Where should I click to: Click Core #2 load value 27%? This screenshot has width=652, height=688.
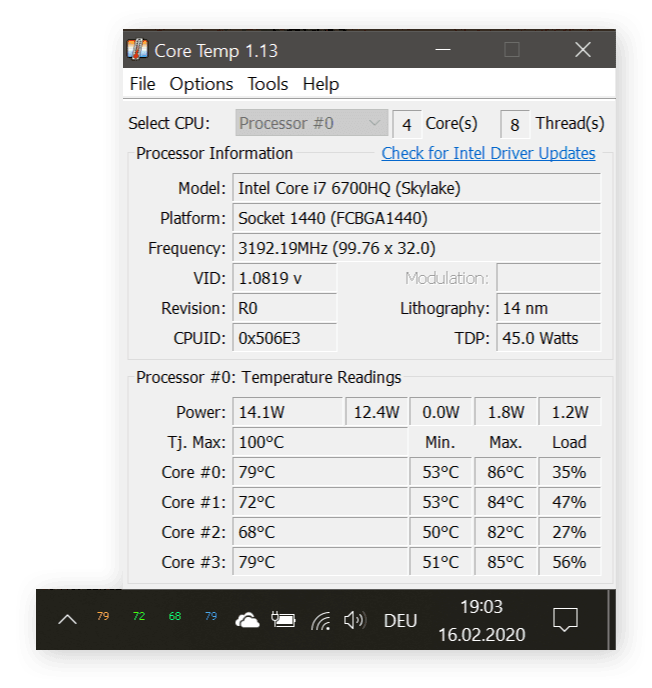[x=570, y=532]
